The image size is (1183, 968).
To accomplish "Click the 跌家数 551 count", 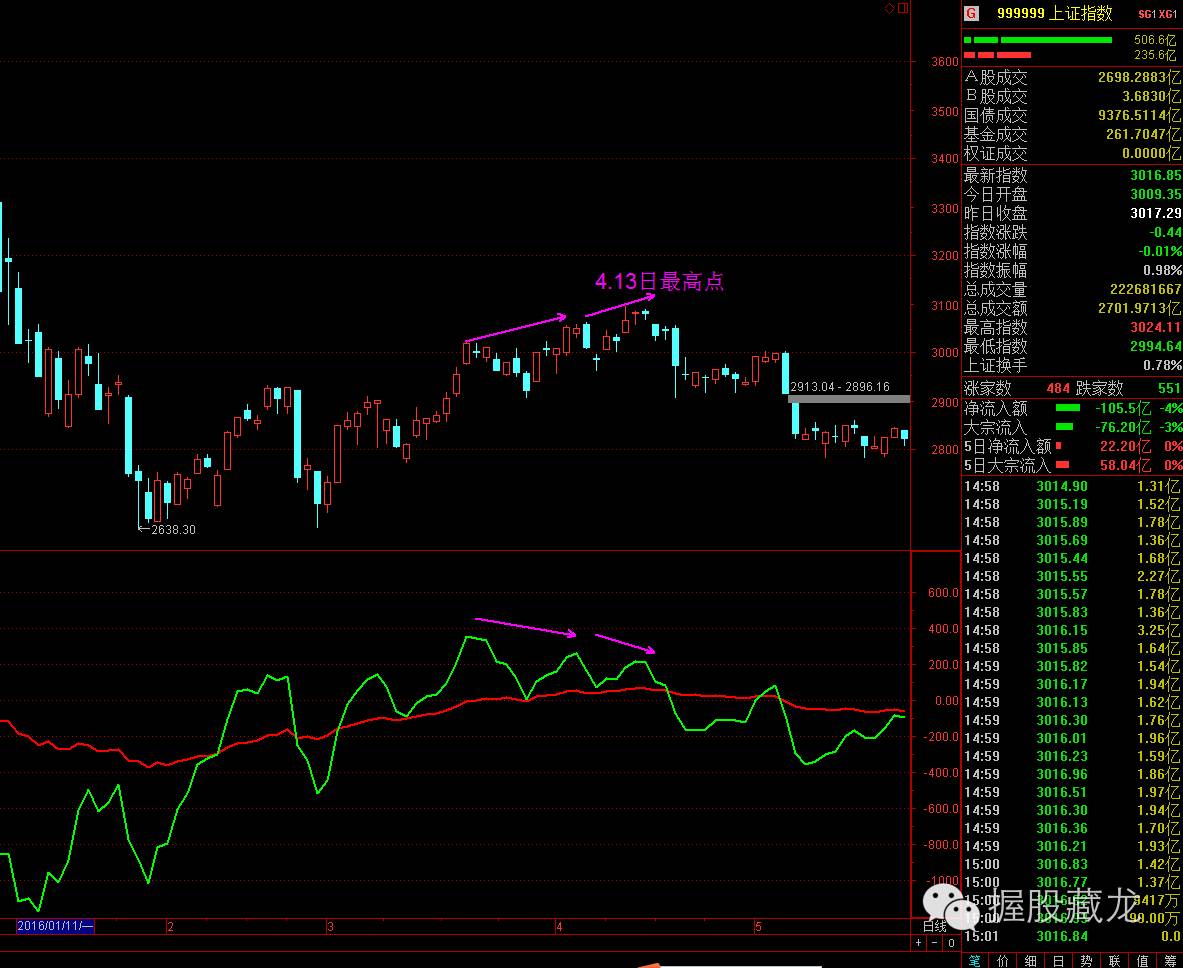I will [1169, 388].
